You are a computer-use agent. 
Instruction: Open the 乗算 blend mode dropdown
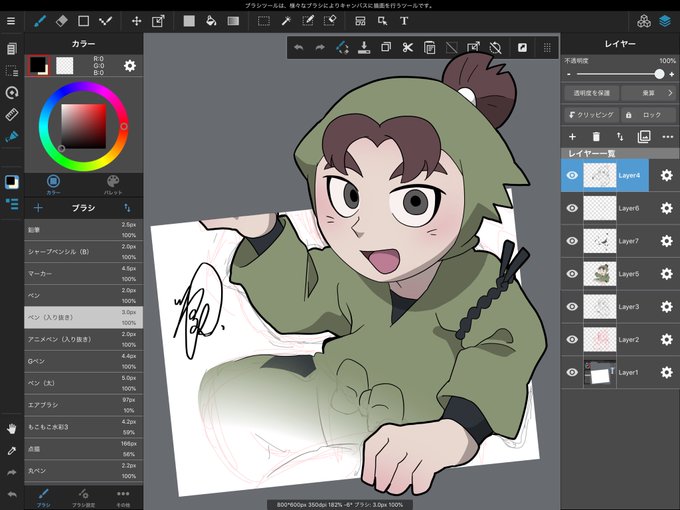coord(649,93)
